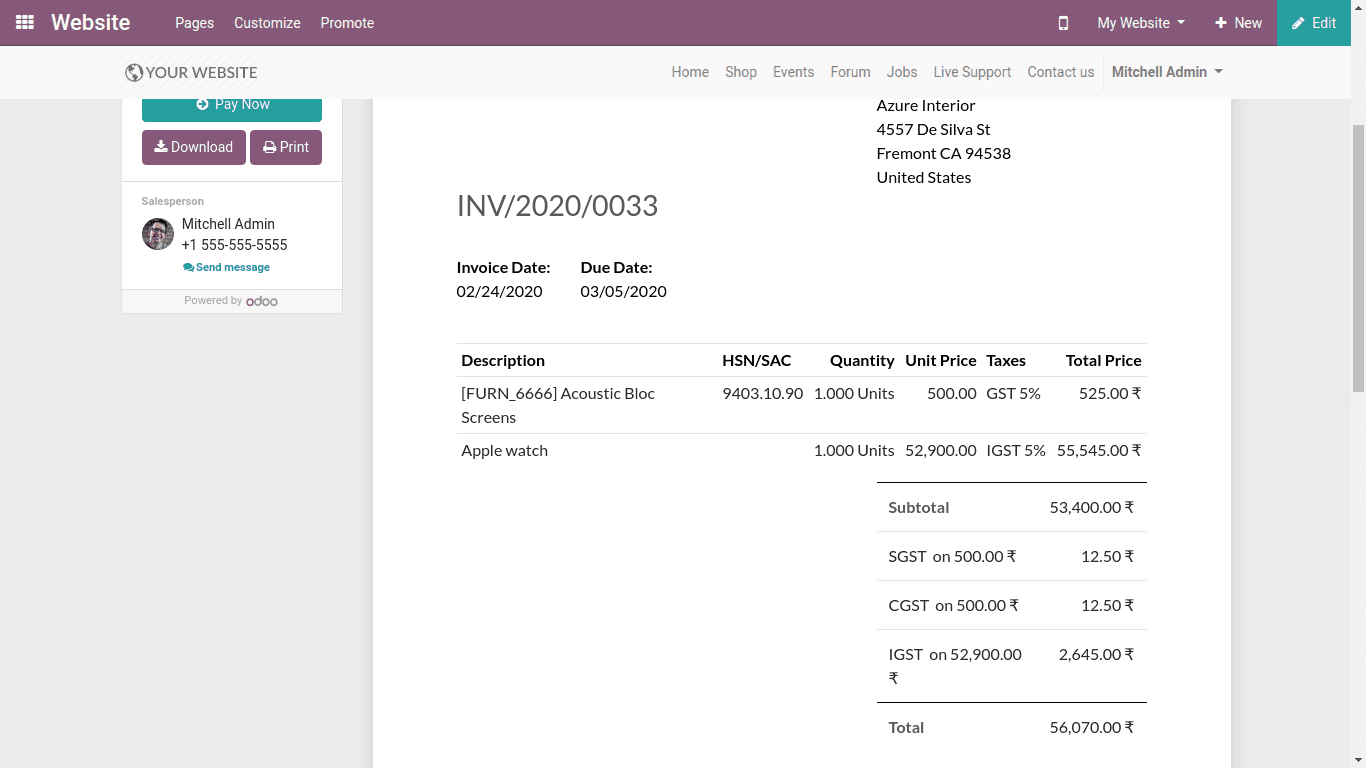
Task: Click the due date 03/05/2020
Action: pyautogui.click(x=623, y=291)
